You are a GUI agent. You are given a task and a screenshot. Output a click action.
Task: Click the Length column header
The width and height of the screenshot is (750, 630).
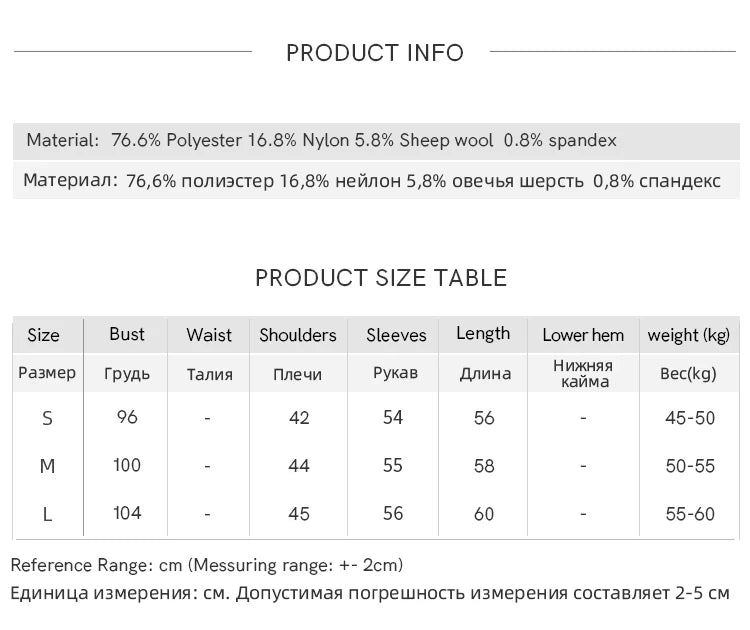483,334
